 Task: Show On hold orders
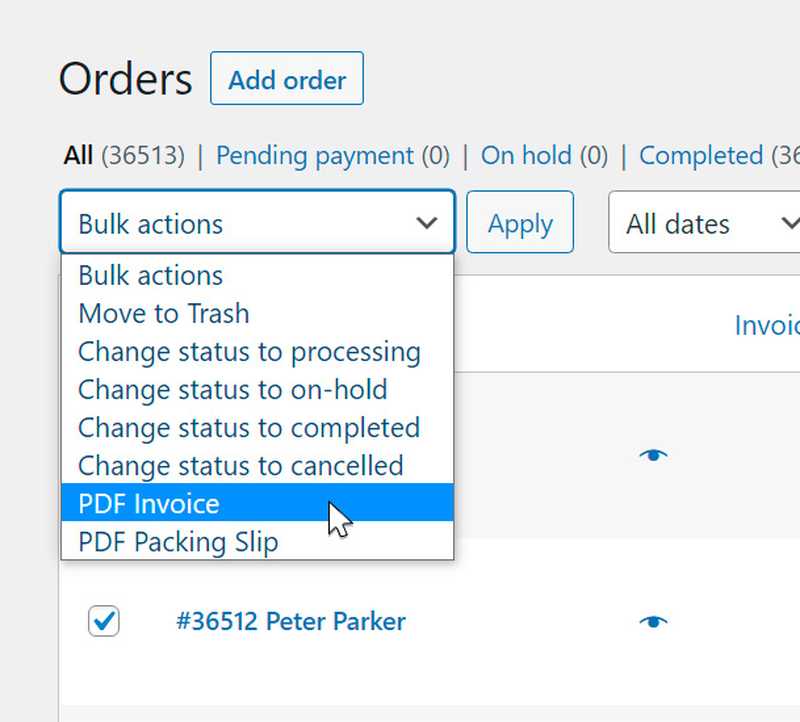526,156
